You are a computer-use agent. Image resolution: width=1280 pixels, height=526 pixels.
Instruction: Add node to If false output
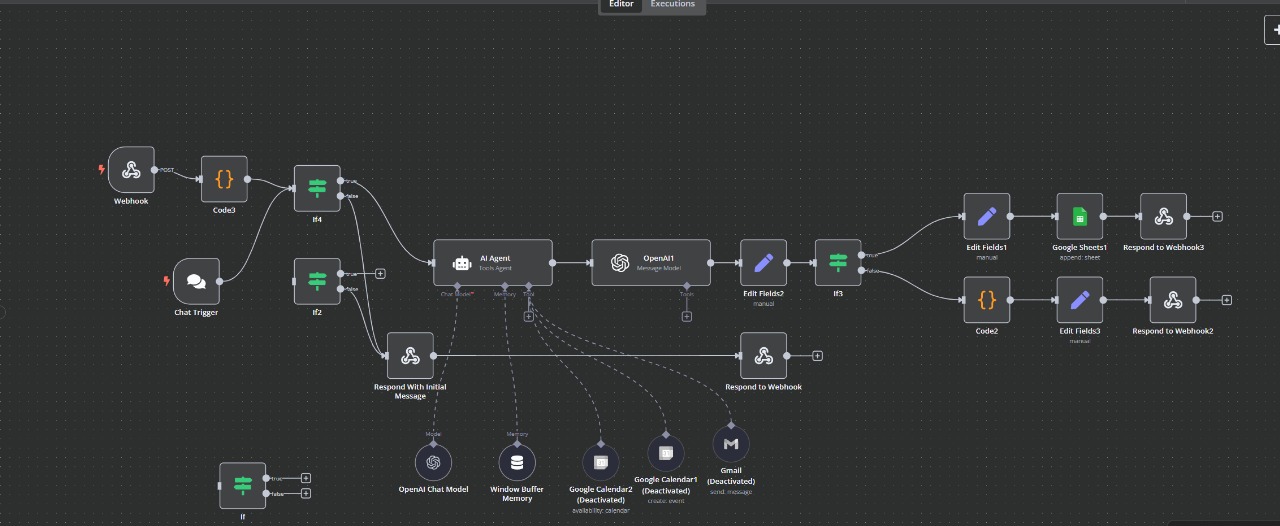pos(306,493)
